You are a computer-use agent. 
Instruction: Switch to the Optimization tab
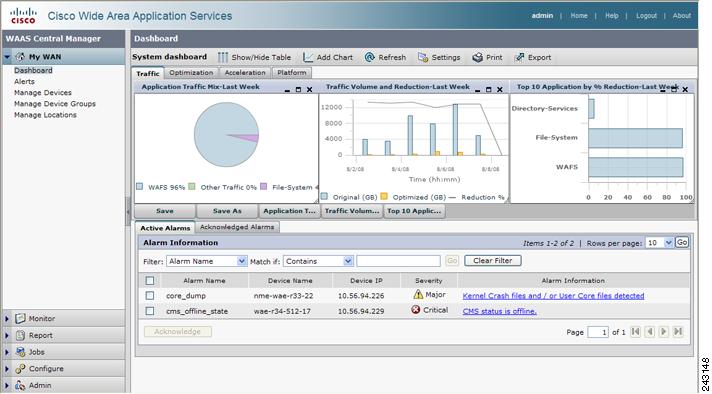coord(191,73)
